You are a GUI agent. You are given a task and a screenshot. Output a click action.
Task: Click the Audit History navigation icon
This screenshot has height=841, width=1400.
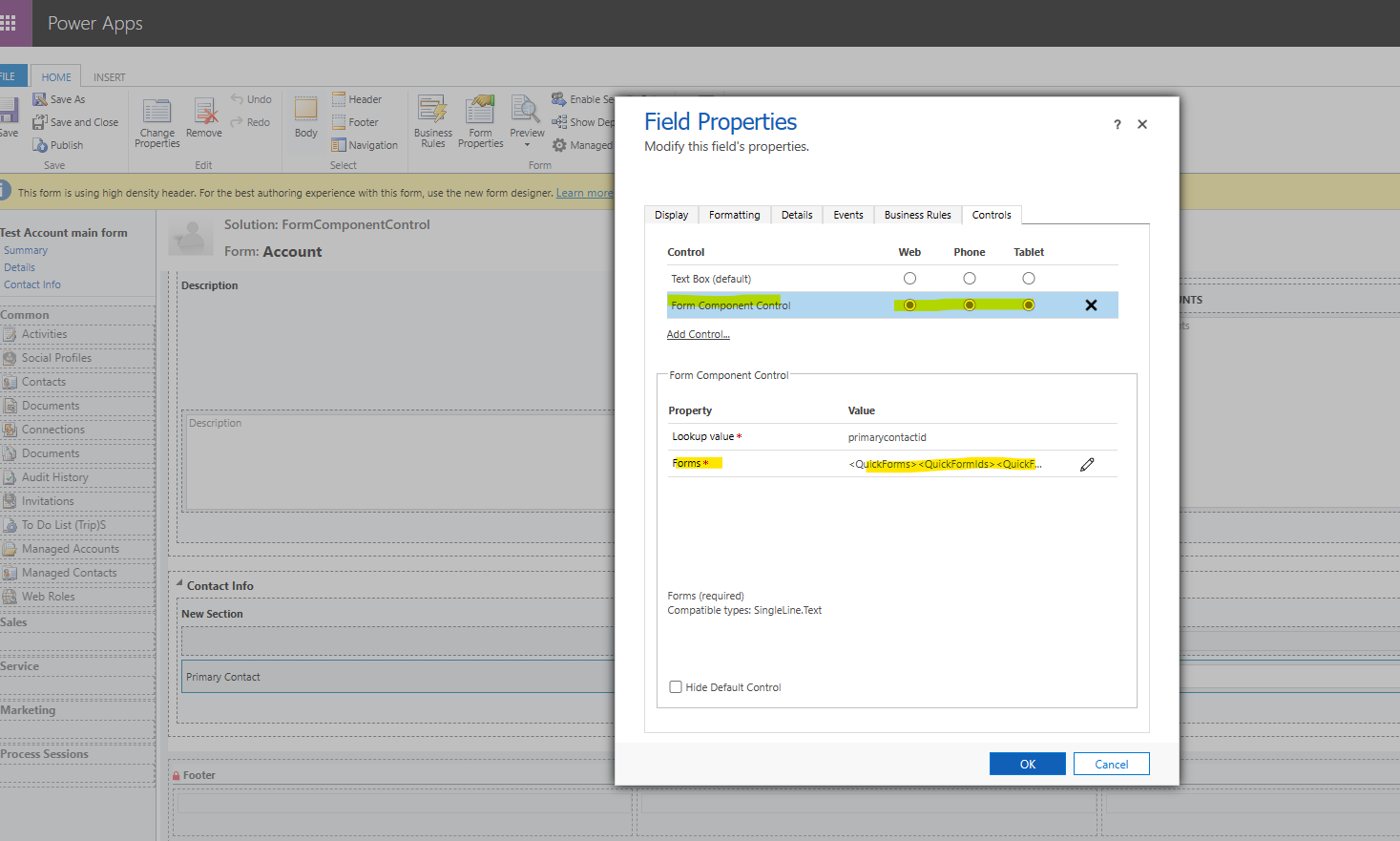pos(10,477)
